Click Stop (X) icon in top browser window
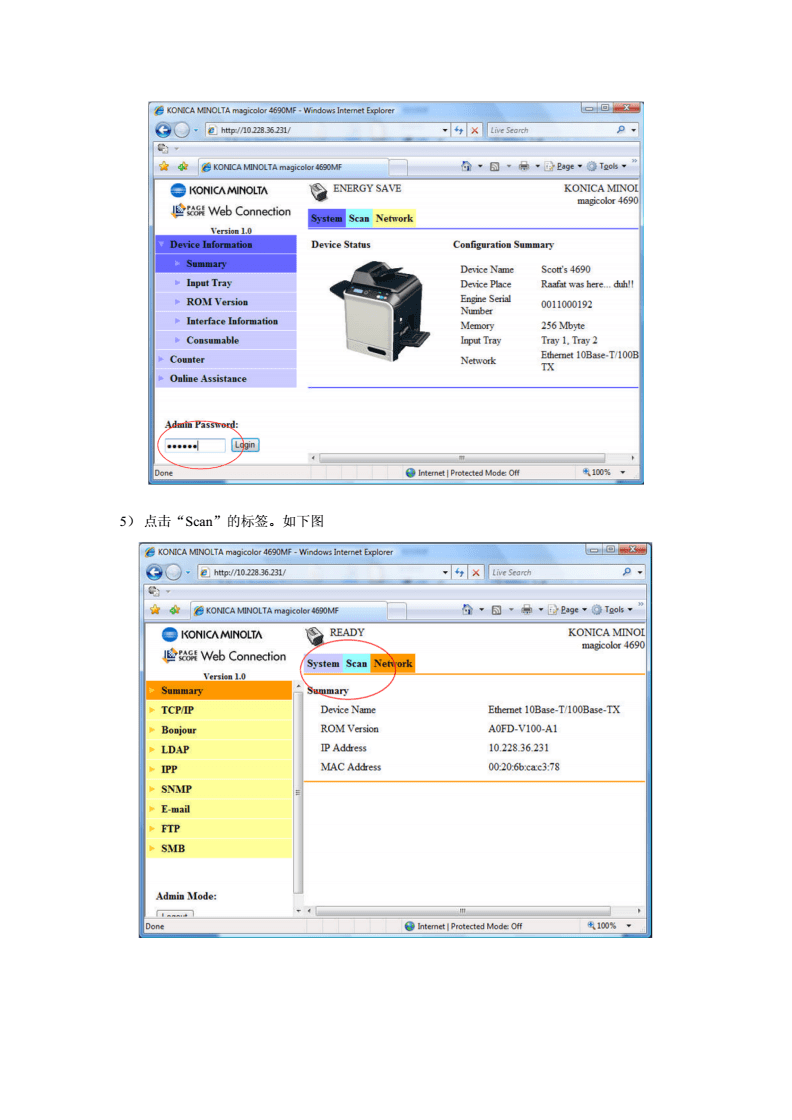 click(475, 130)
